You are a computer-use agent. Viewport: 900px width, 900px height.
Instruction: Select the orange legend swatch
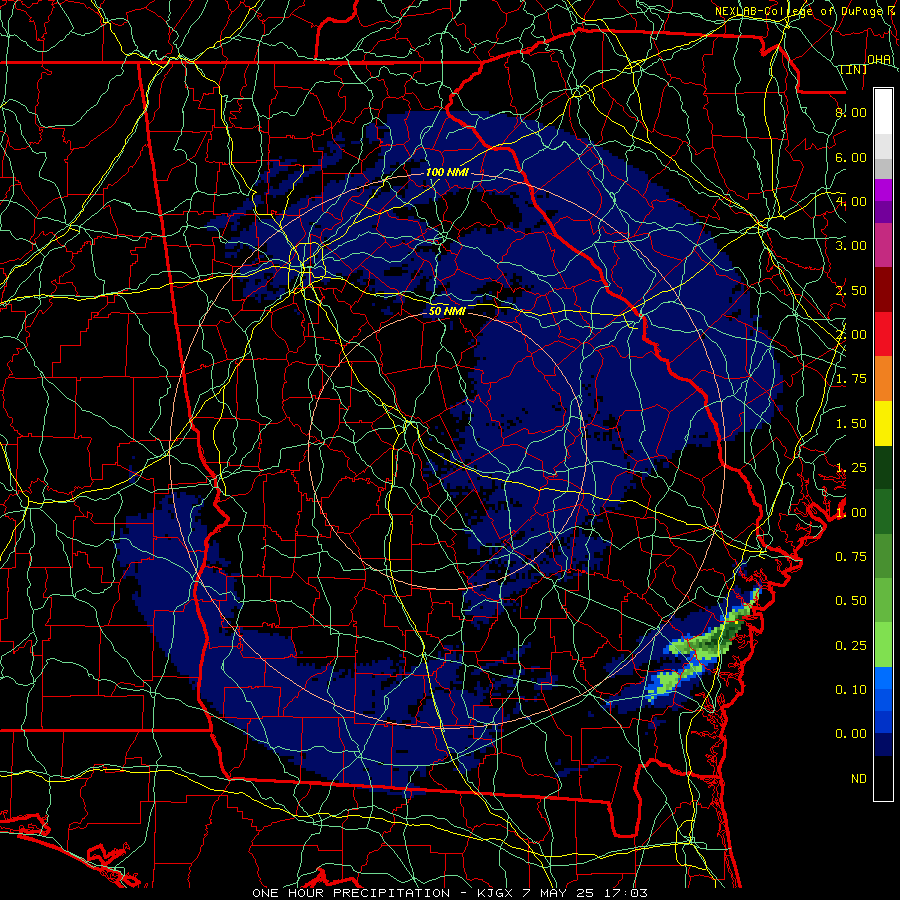[883, 379]
